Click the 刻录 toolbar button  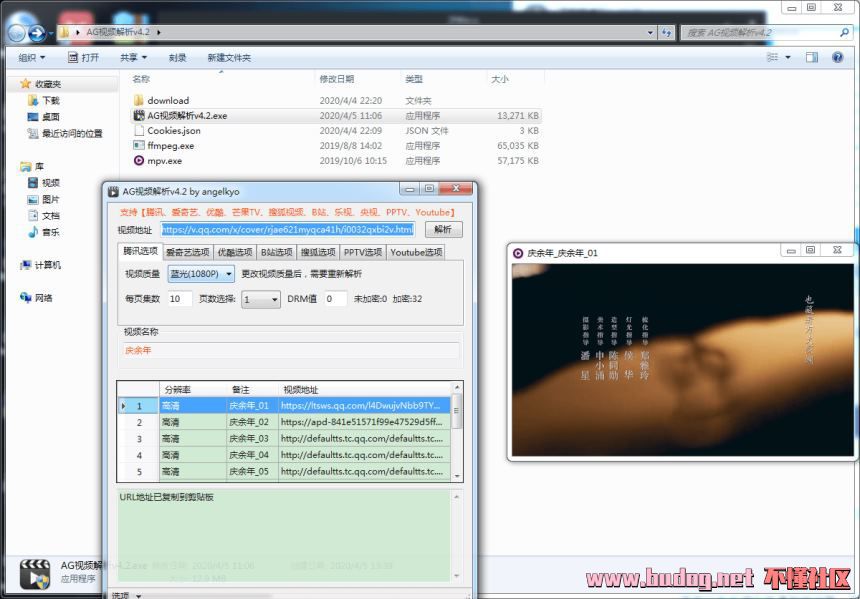[177, 58]
